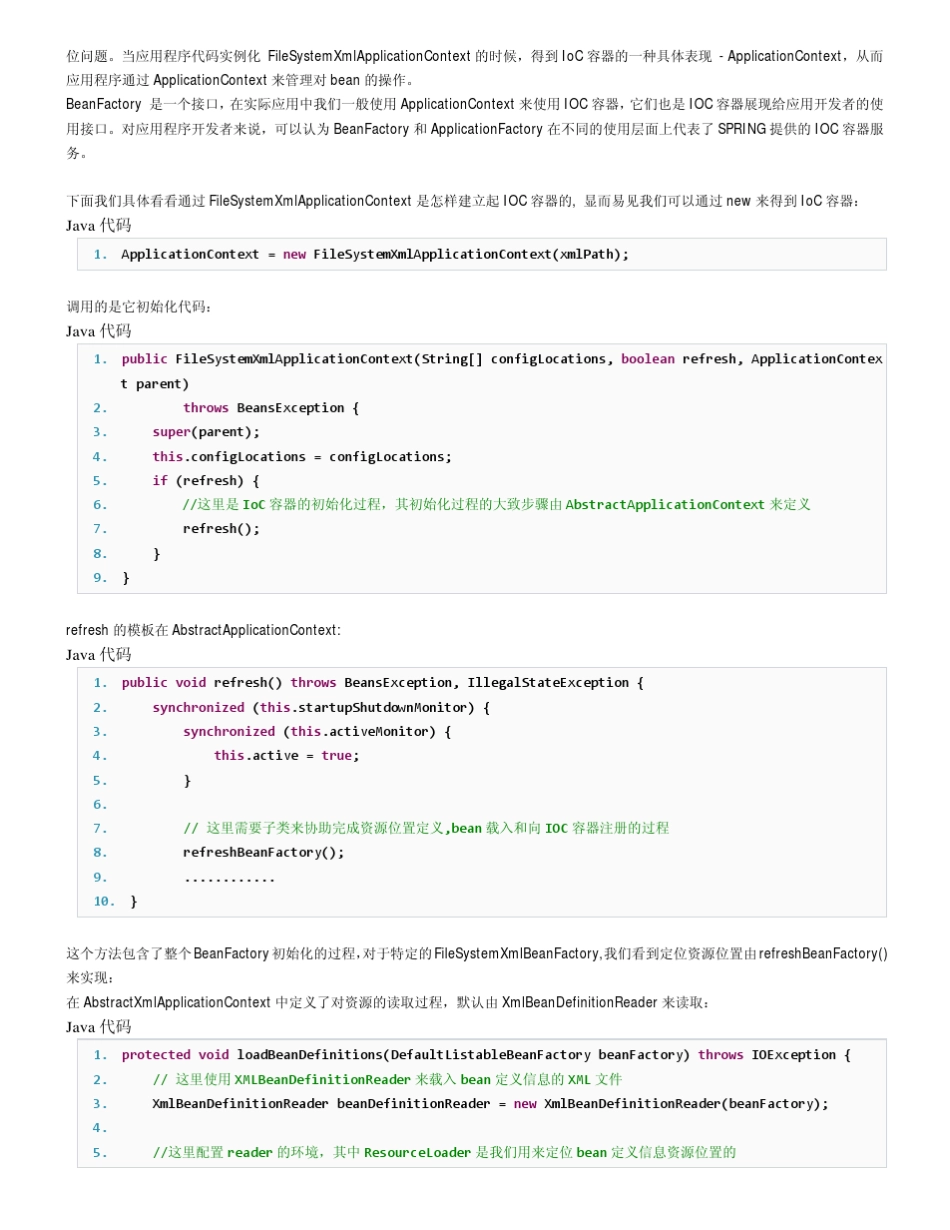Click the wrapped continuation 't parent)' line
950x1230 pixels.
155,384
